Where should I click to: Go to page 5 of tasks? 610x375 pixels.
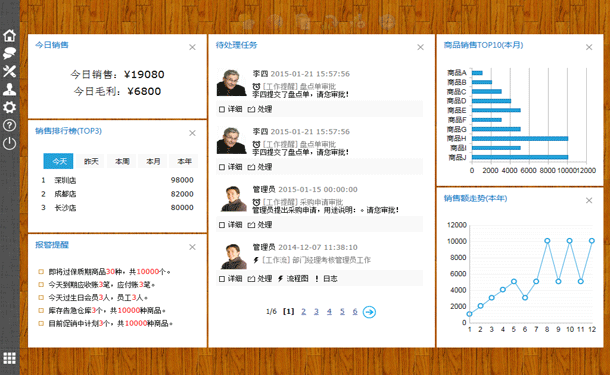(x=342, y=312)
